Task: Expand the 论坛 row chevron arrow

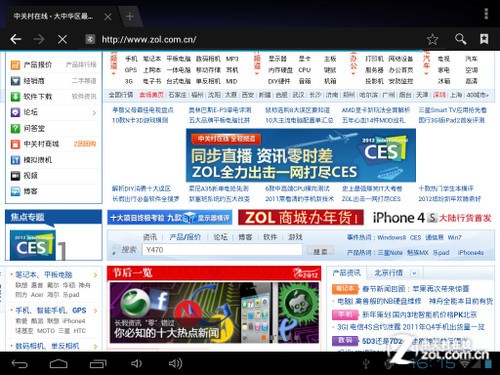Action: click(x=94, y=113)
